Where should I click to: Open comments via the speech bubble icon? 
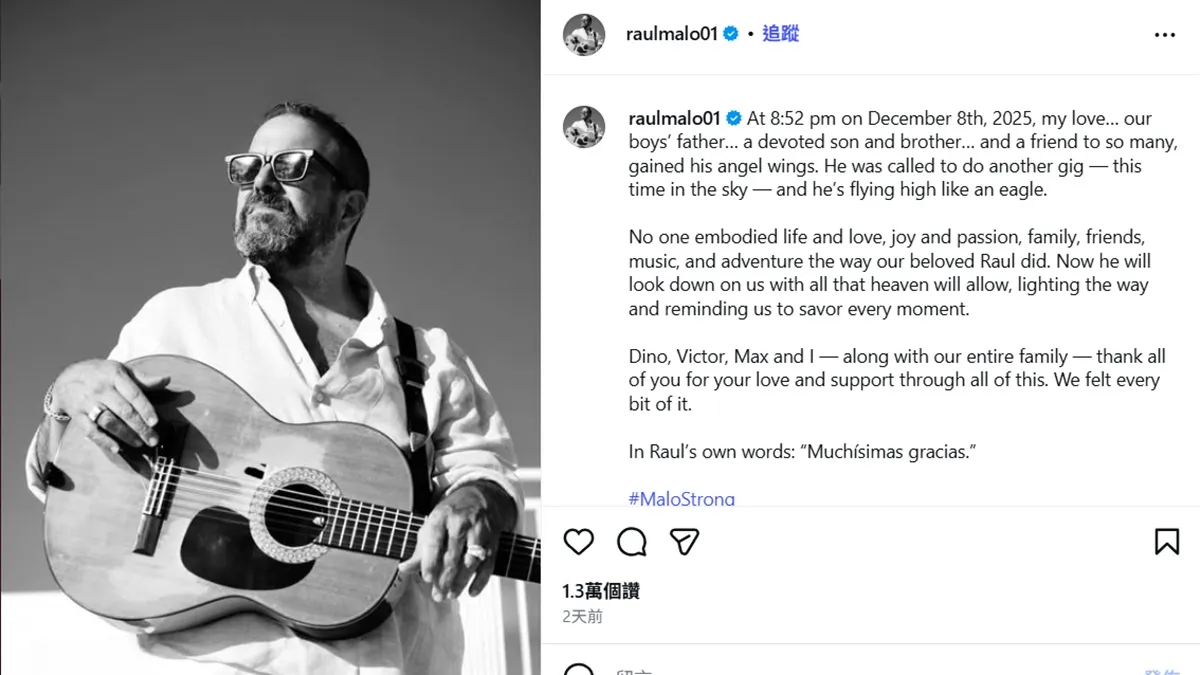632,542
